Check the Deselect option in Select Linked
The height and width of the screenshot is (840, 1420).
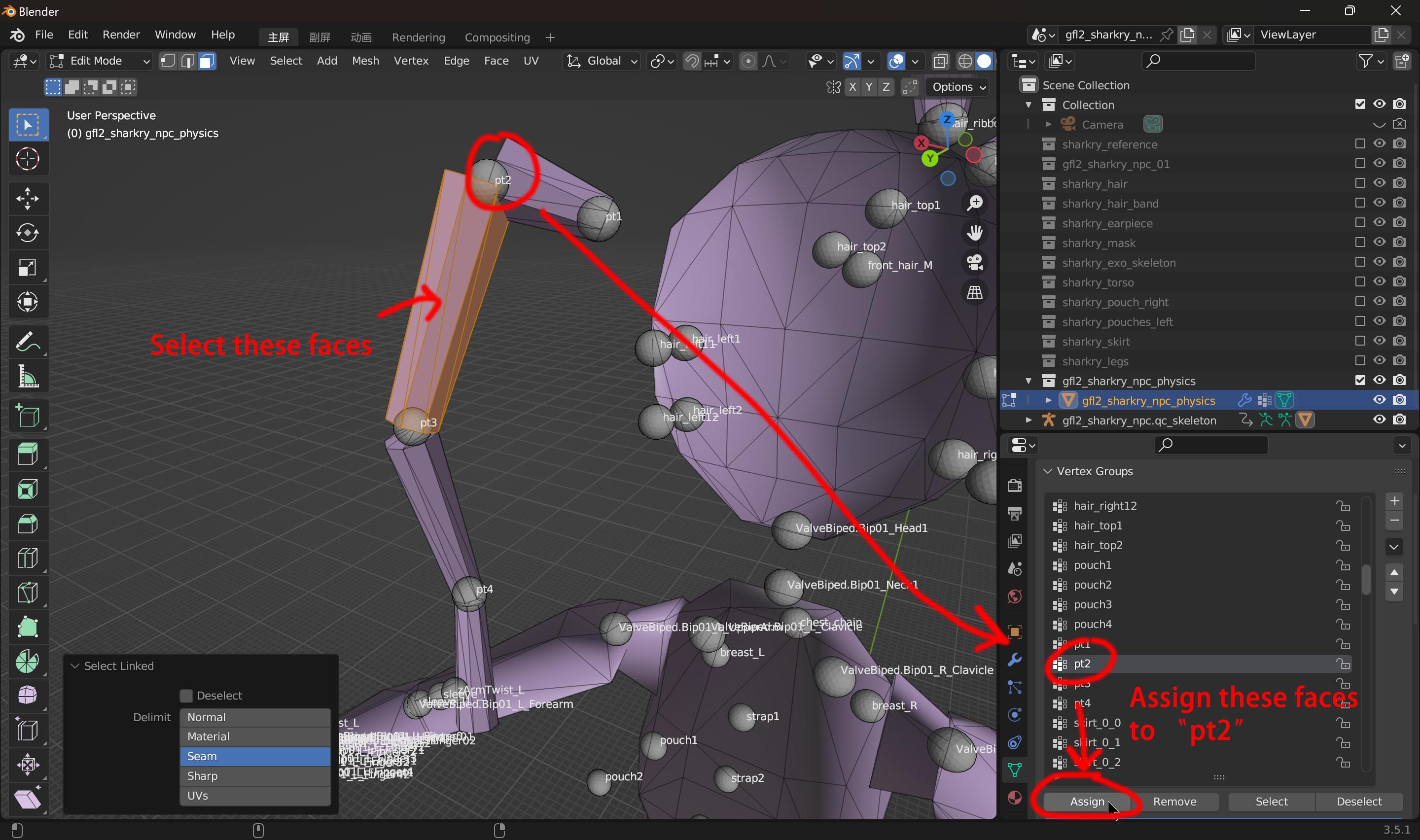pos(186,695)
